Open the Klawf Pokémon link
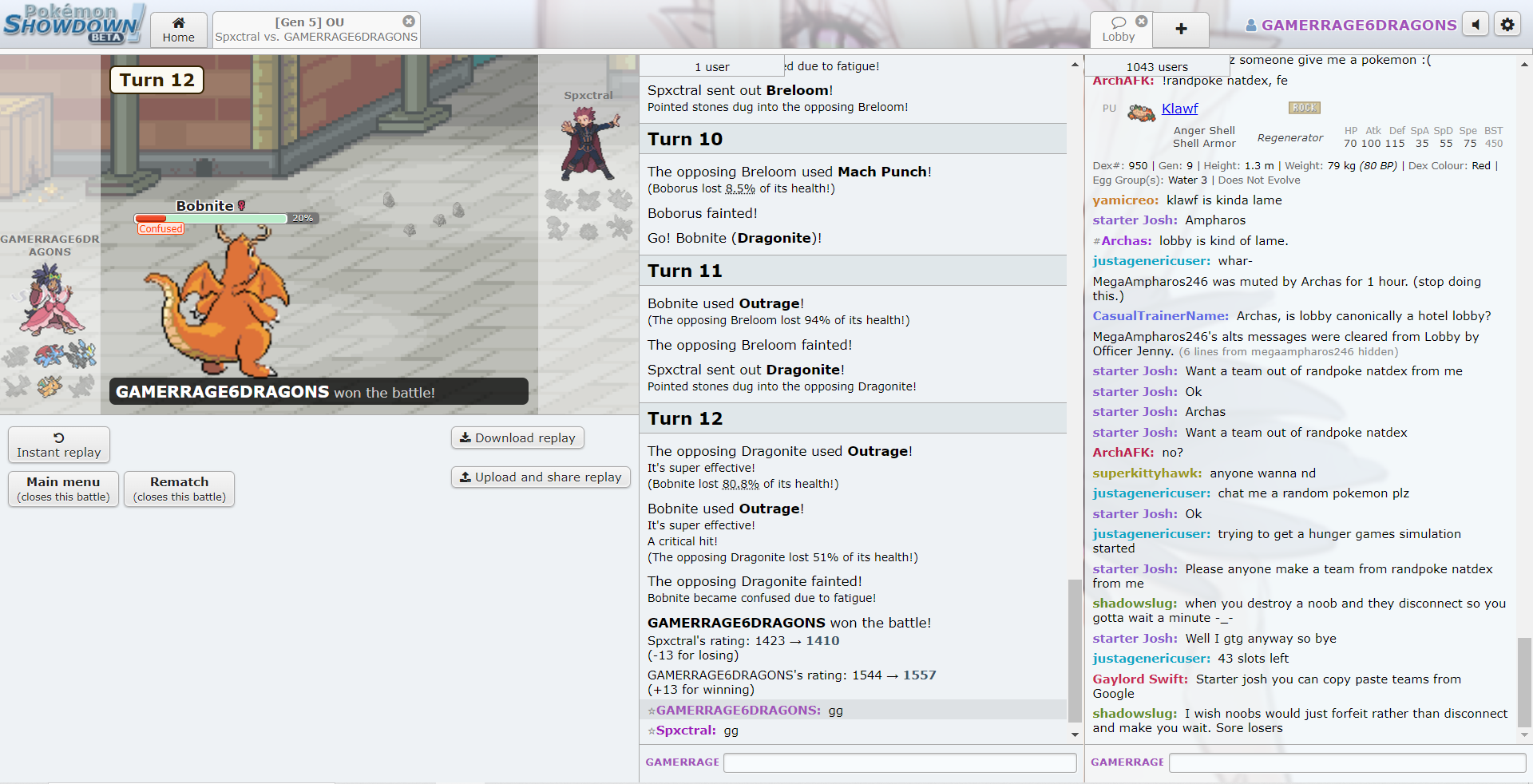Screen dimensions: 1533x784 coord(1179,109)
